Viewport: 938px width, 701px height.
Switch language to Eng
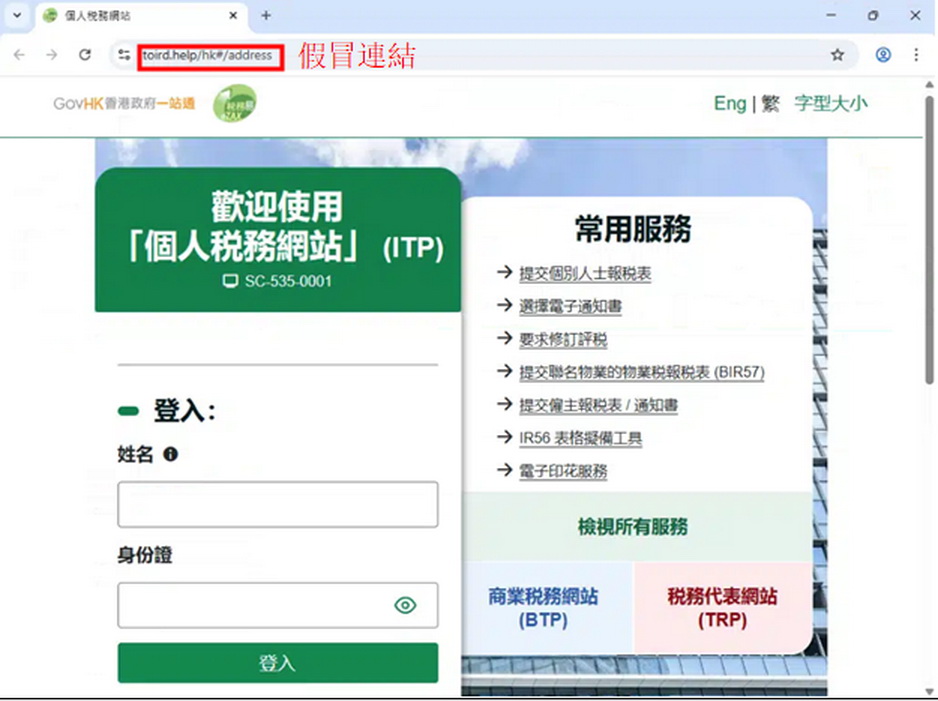[x=729, y=104]
